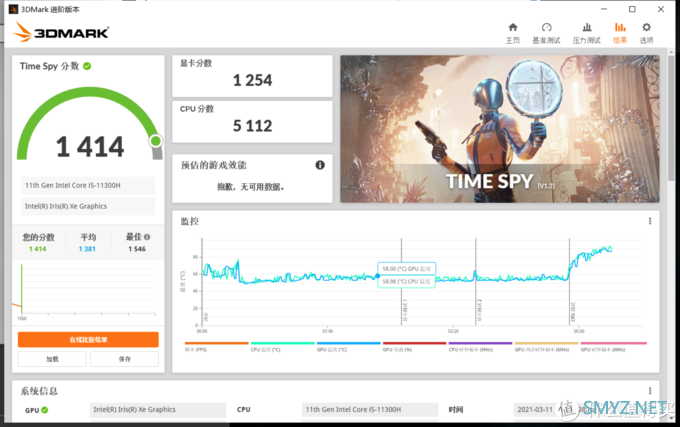The image size is (680, 427).
Task: Open the Options (选项) gear tab
Action: point(646,33)
